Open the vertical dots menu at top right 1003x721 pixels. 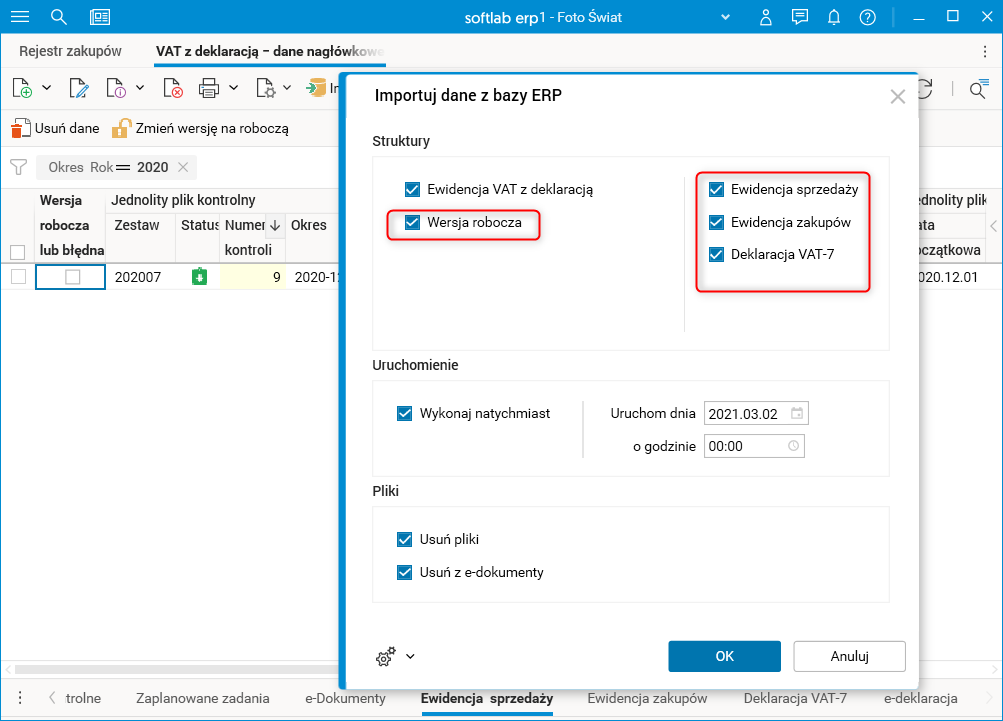click(x=985, y=51)
